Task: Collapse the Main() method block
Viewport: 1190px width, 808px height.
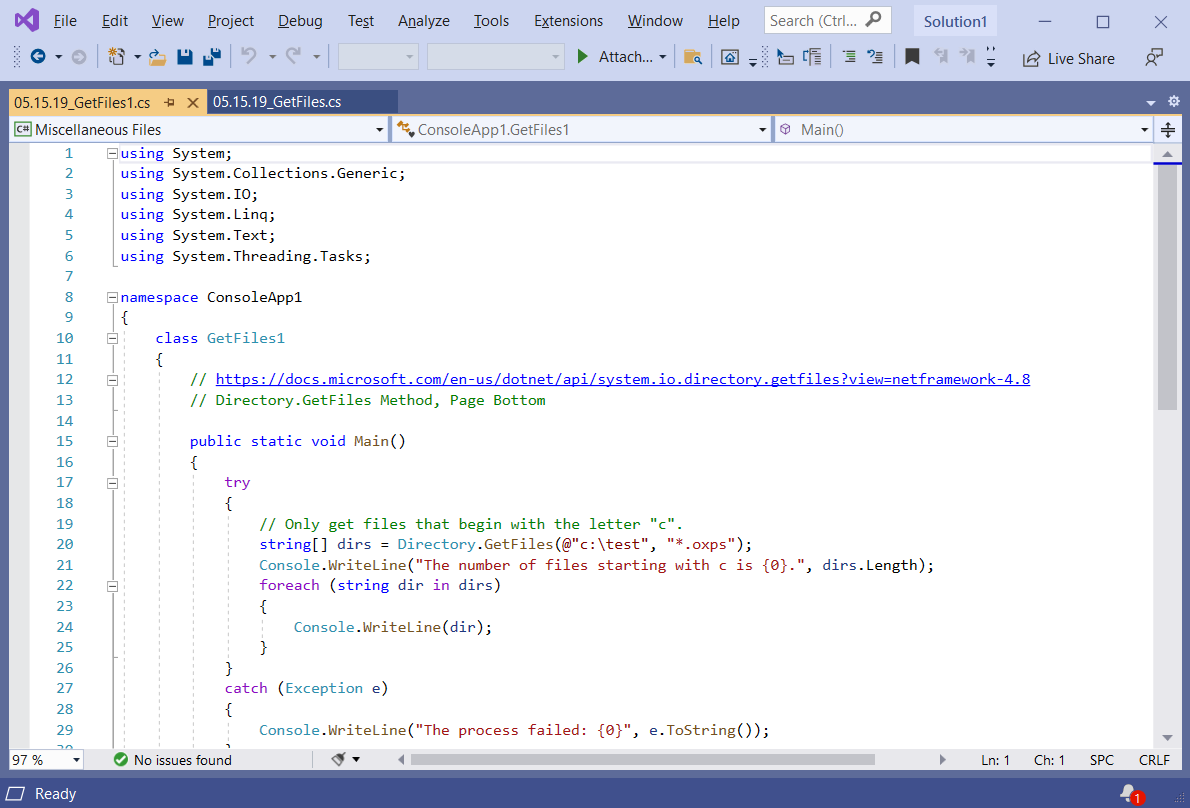Action: (x=112, y=442)
